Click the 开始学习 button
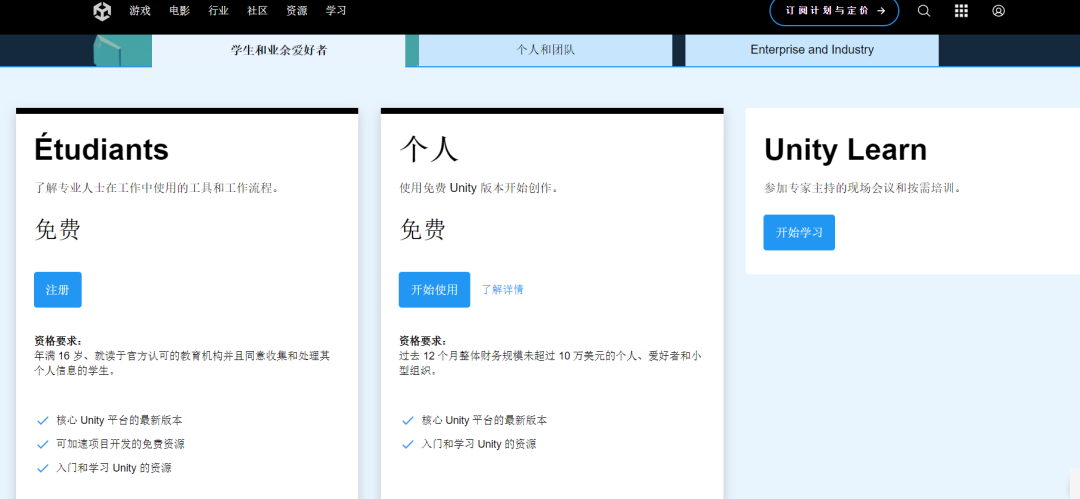The width and height of the screenshot is (1080, 499). (798, 232)
